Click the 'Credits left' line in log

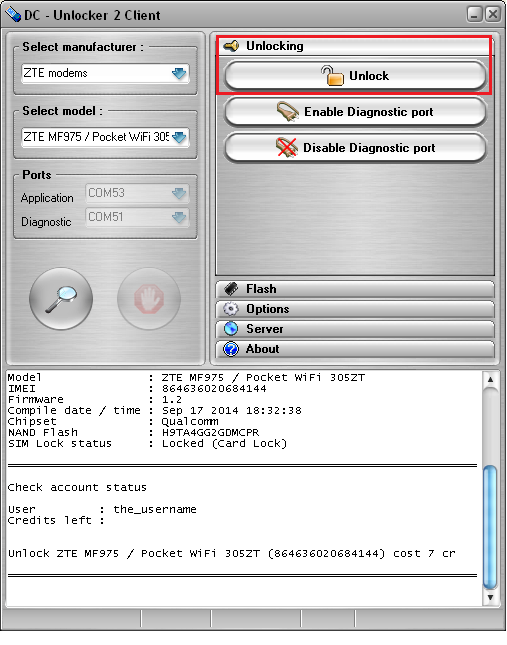[x=56, y=520]
